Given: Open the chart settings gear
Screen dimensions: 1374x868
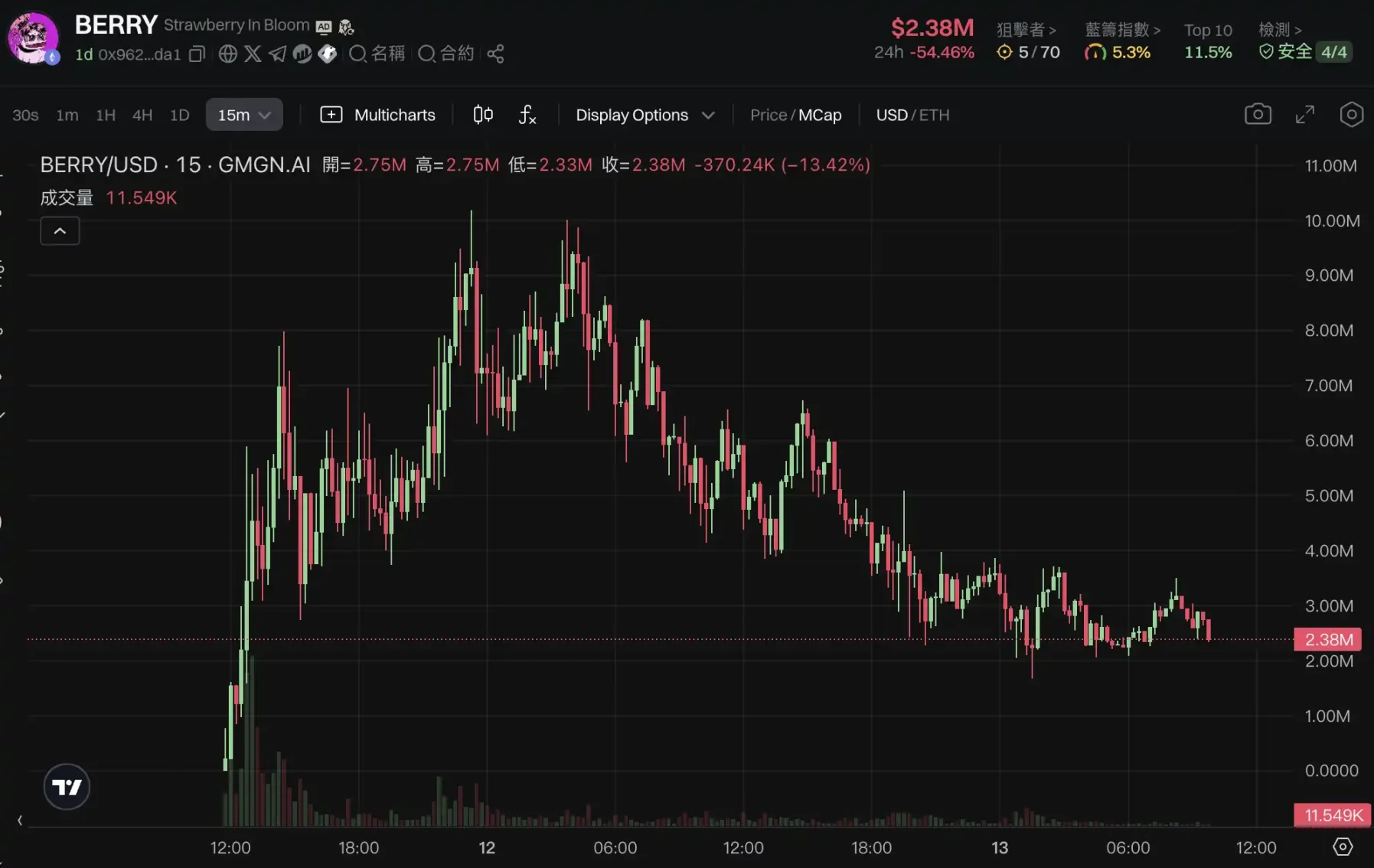Looking at the screenshot, I should coord(1352,114).
